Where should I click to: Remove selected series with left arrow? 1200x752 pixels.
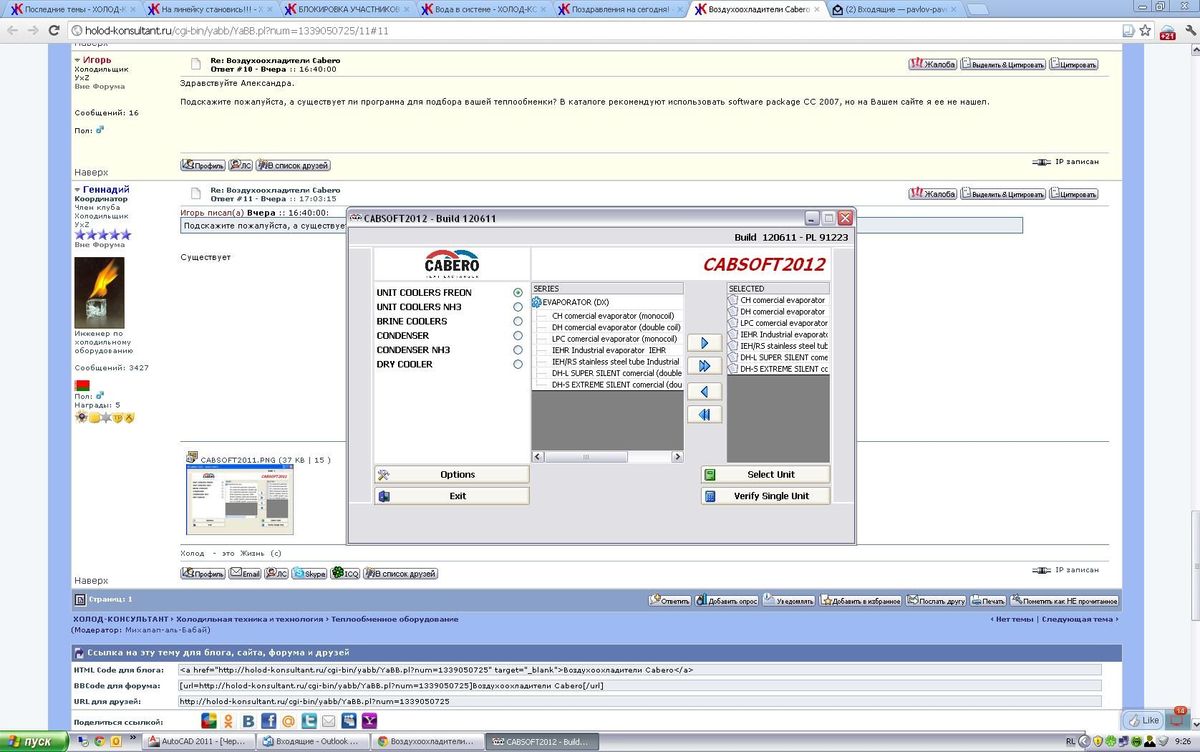pyautogui.click(x=705, y=391)
